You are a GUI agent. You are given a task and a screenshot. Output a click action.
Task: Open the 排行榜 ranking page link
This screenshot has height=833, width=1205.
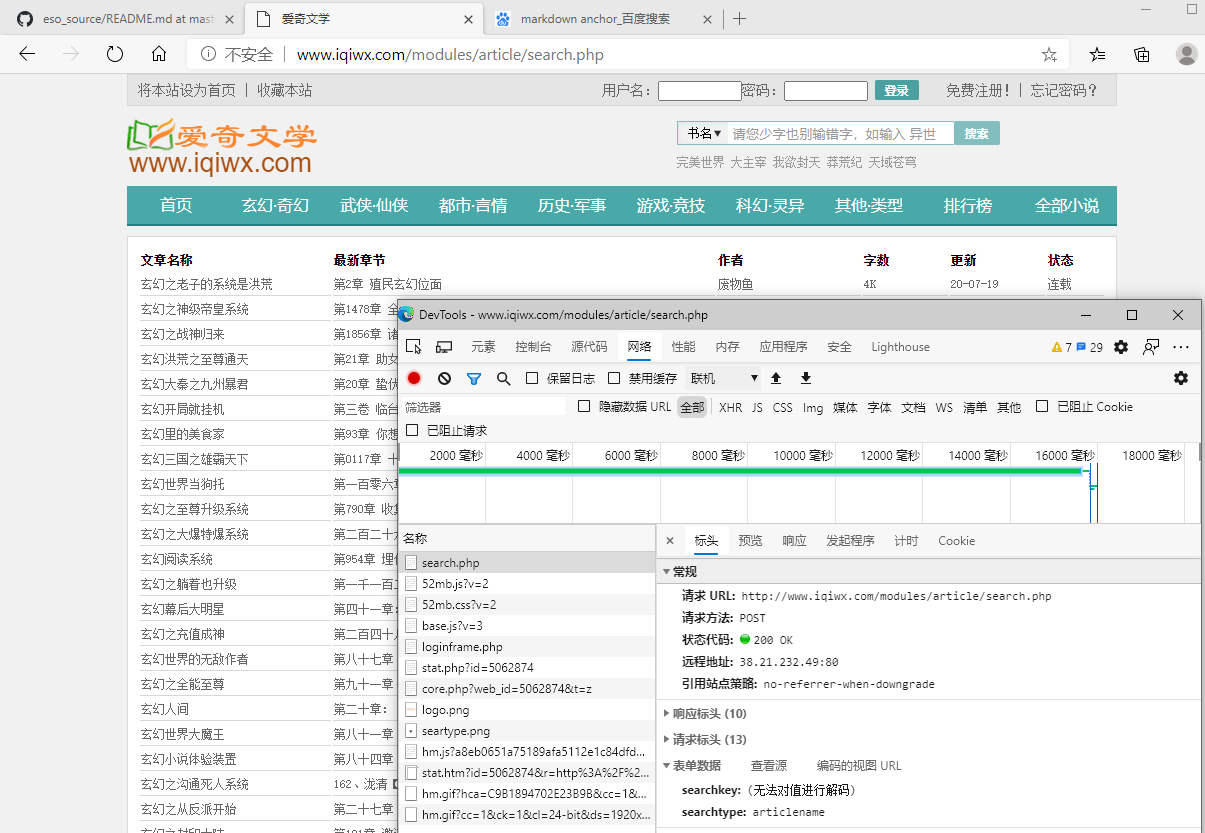967,205
